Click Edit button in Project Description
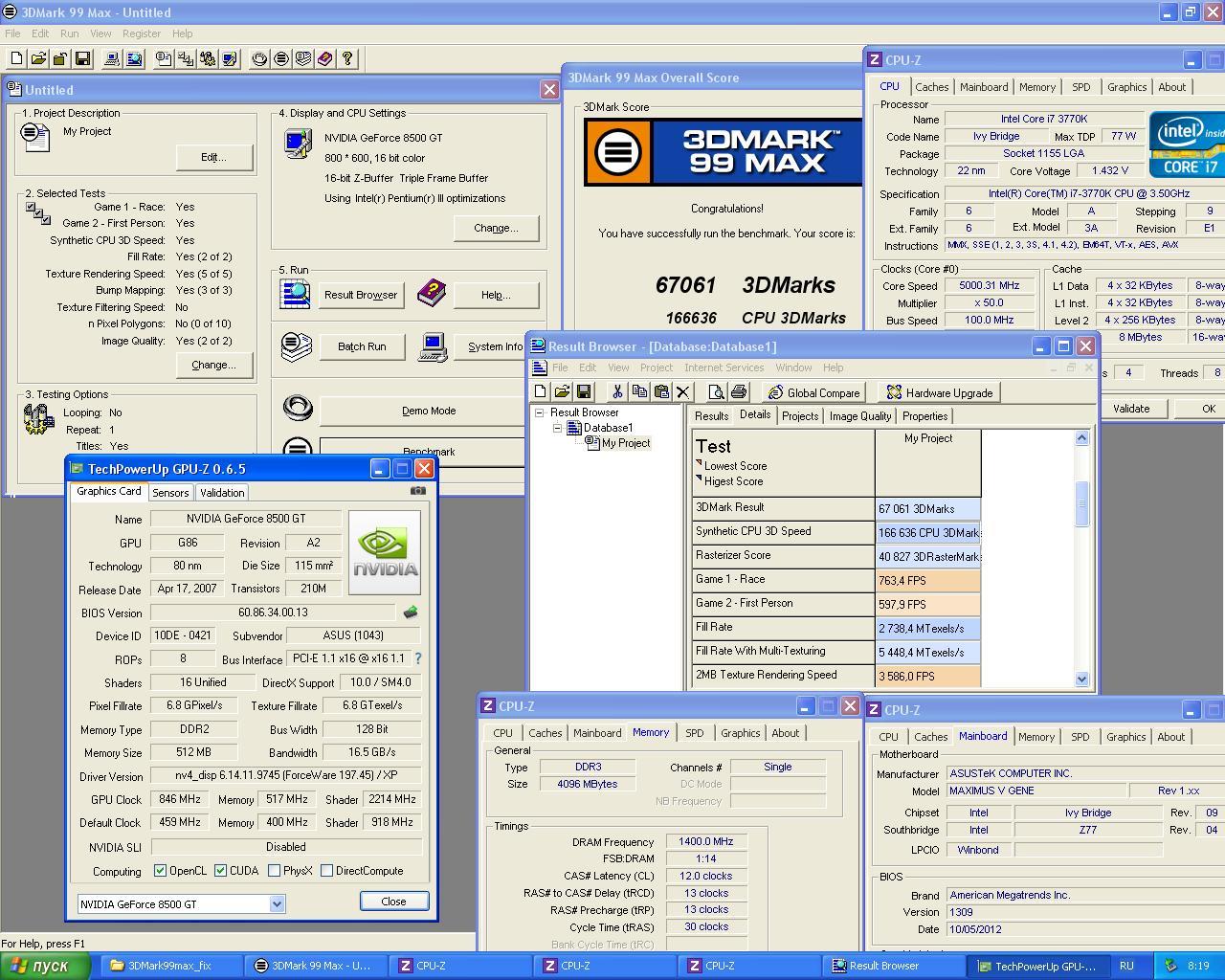 (213, 157)
